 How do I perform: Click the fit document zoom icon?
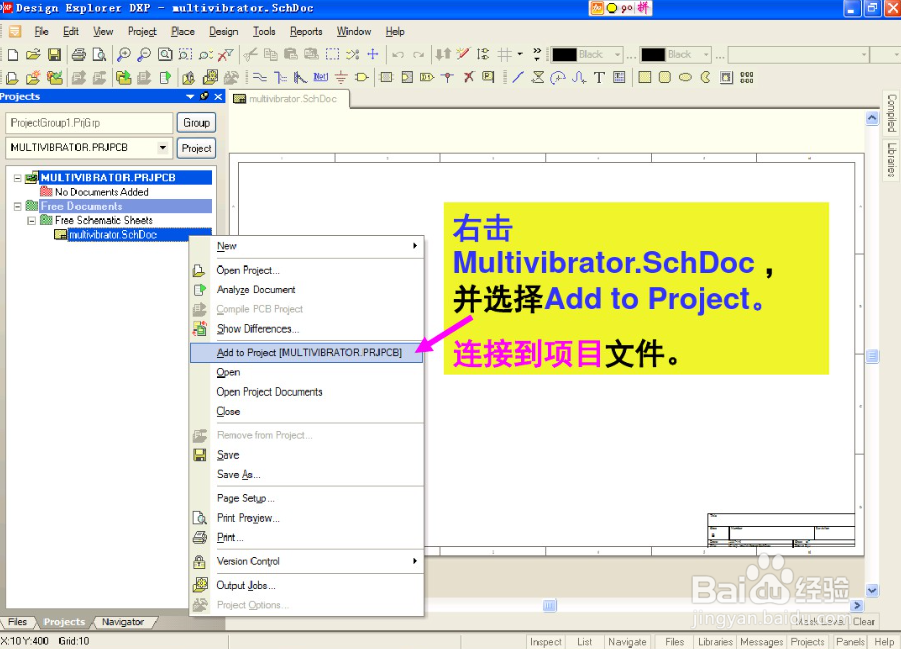[165, 55]
